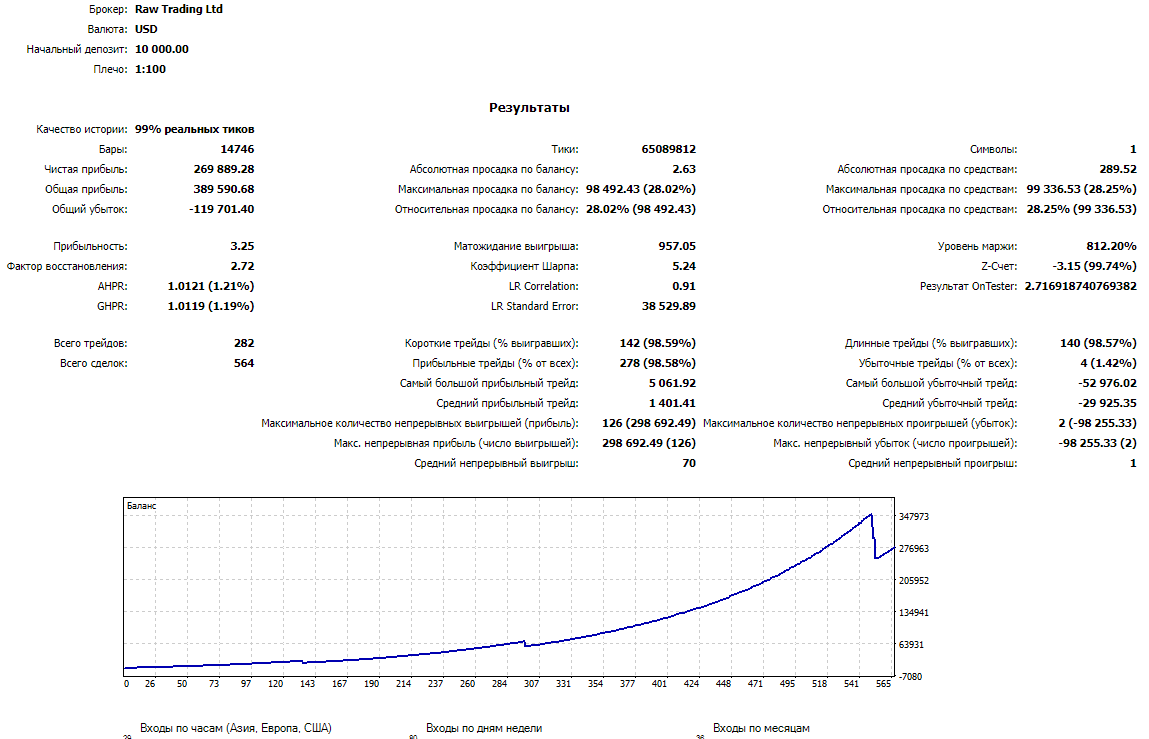1149x739 pixels.
Task: Click the Матожидание выигрыша label
Action: pos(516,246)
